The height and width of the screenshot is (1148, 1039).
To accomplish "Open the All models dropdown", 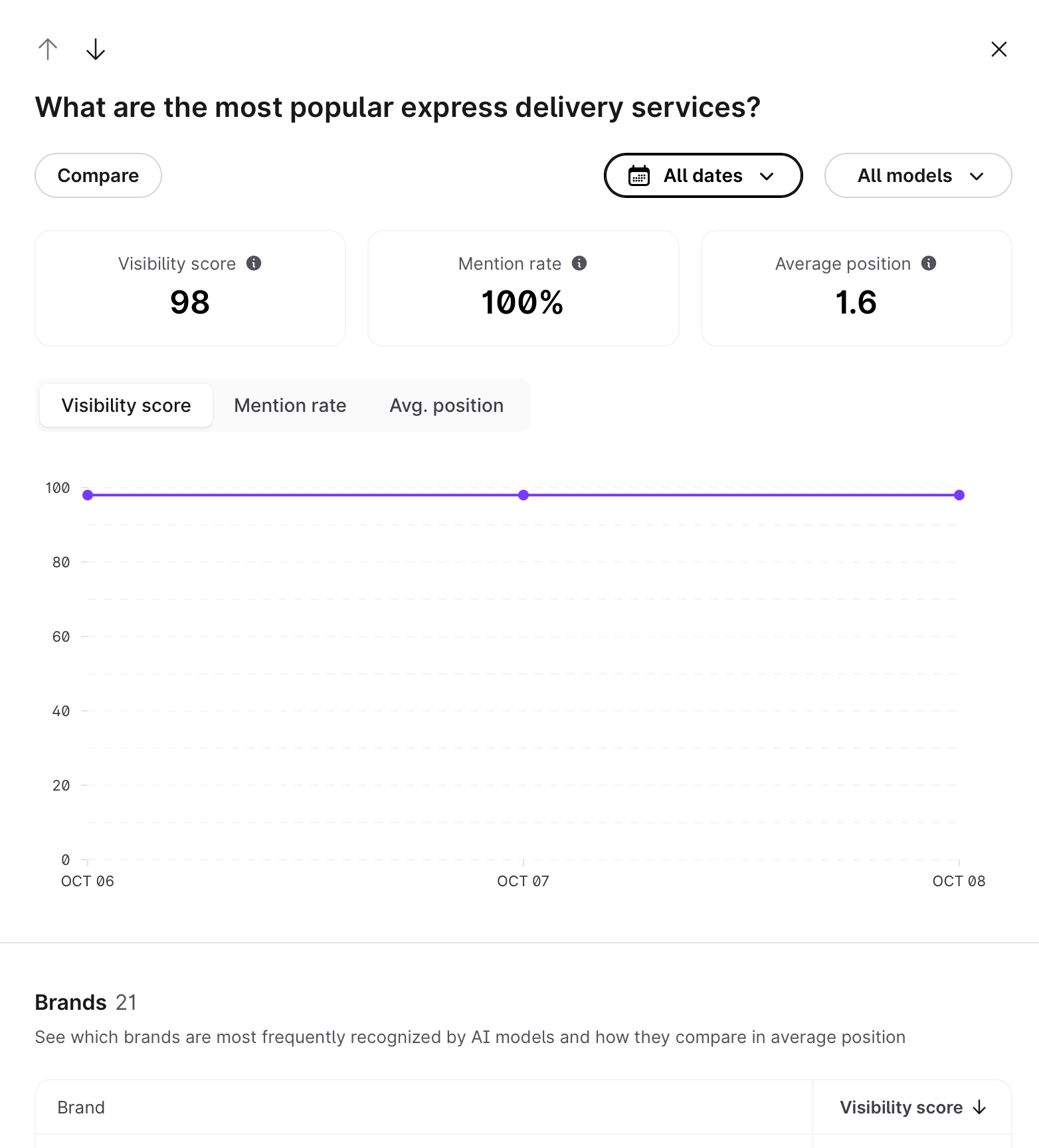I will 917,176.
